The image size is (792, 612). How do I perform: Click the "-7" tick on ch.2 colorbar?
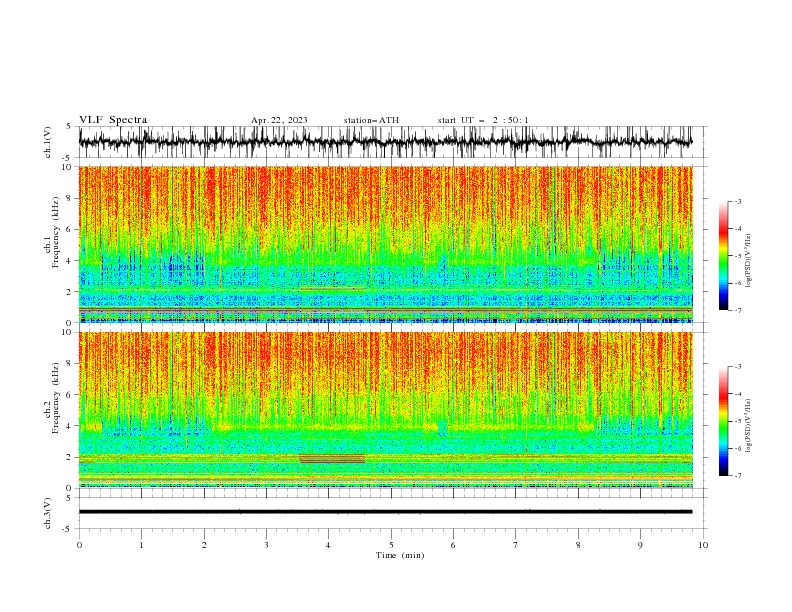[737, 475]
